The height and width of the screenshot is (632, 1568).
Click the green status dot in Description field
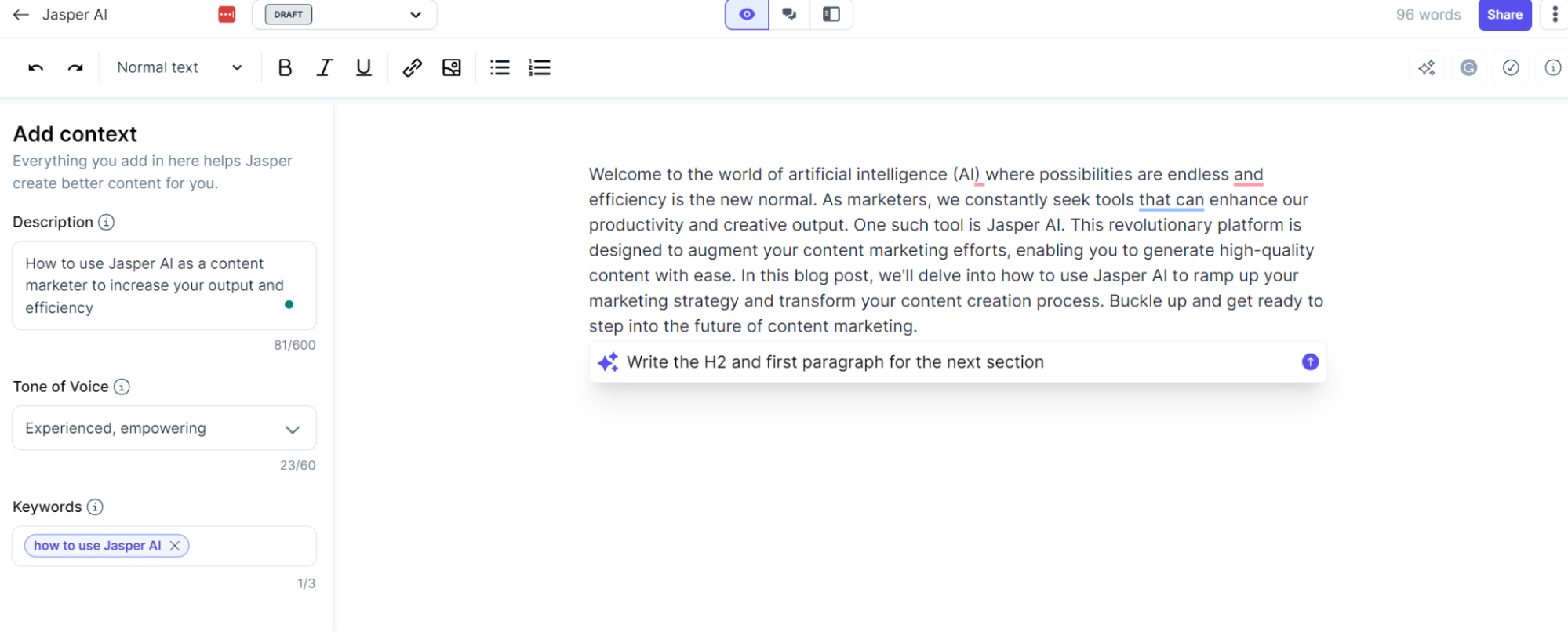coord(289,305)
